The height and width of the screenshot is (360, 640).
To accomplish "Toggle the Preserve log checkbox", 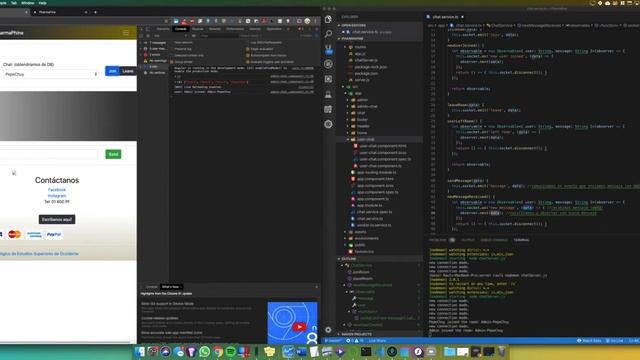I will tap(172, 49).
